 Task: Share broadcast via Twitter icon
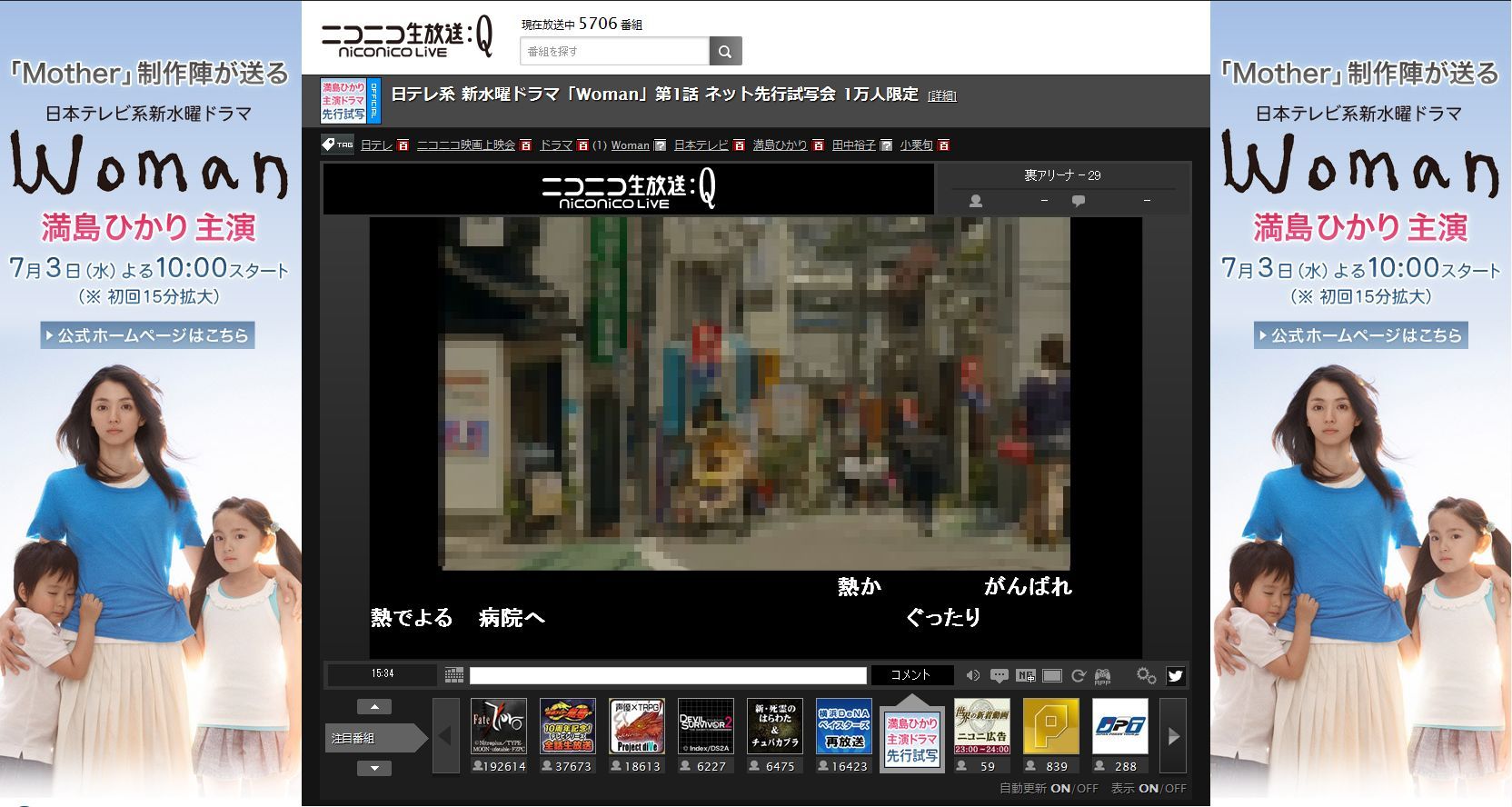(x=1175, y=675)
